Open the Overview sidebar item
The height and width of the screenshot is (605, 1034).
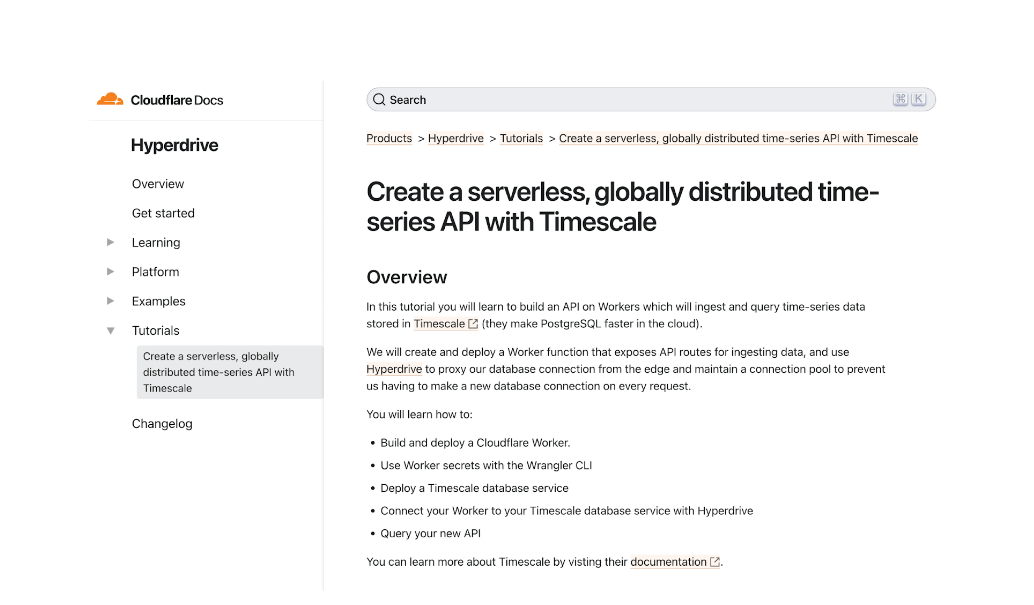click(x=158, y=184)
